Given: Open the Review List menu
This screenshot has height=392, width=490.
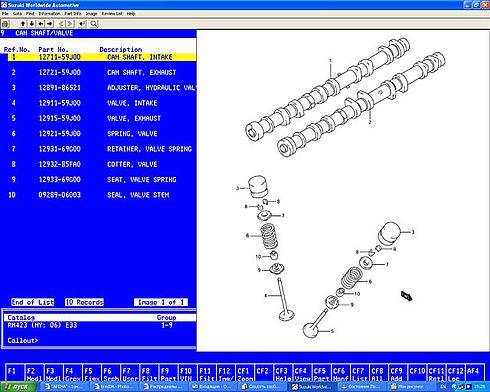Looking at the screenshot, I should tap(112, 14).
